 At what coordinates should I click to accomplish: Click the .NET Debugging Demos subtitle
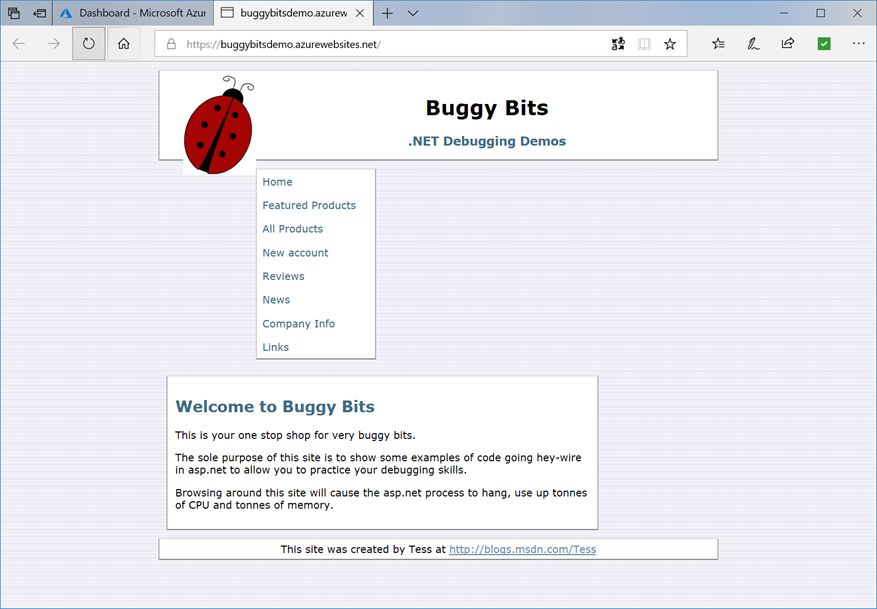pos(487,141)
